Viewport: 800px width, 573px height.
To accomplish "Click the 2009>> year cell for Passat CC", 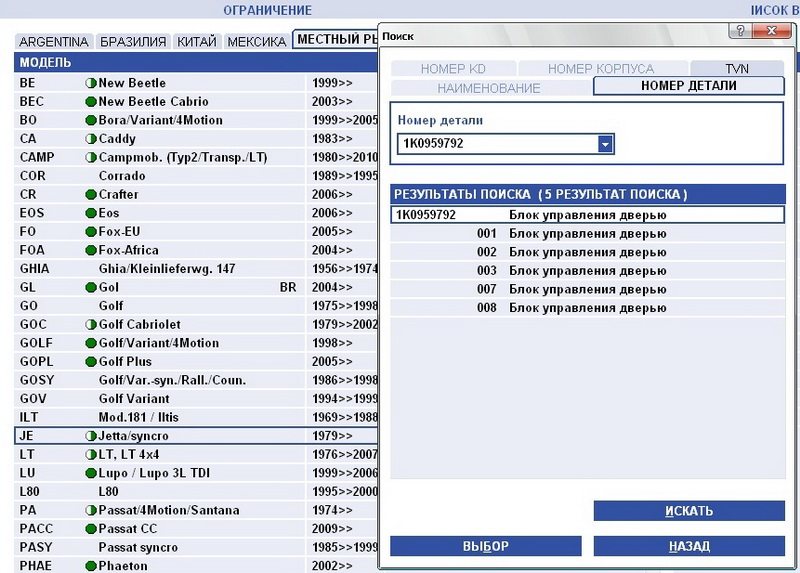I will (332, 529).
